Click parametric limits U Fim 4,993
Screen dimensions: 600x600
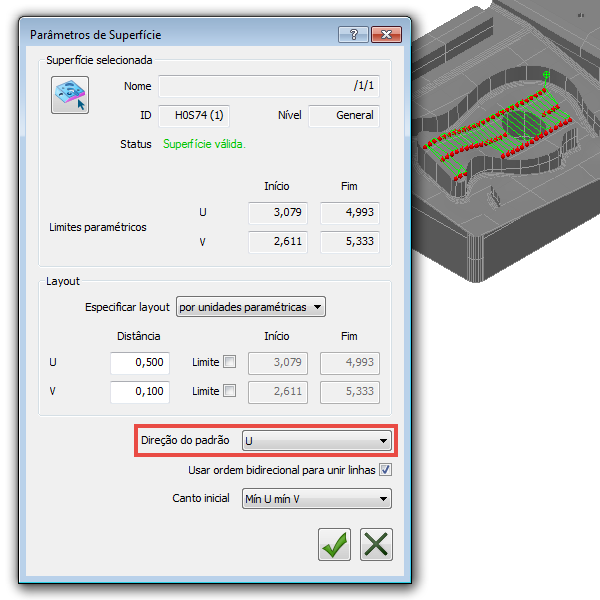350,213
